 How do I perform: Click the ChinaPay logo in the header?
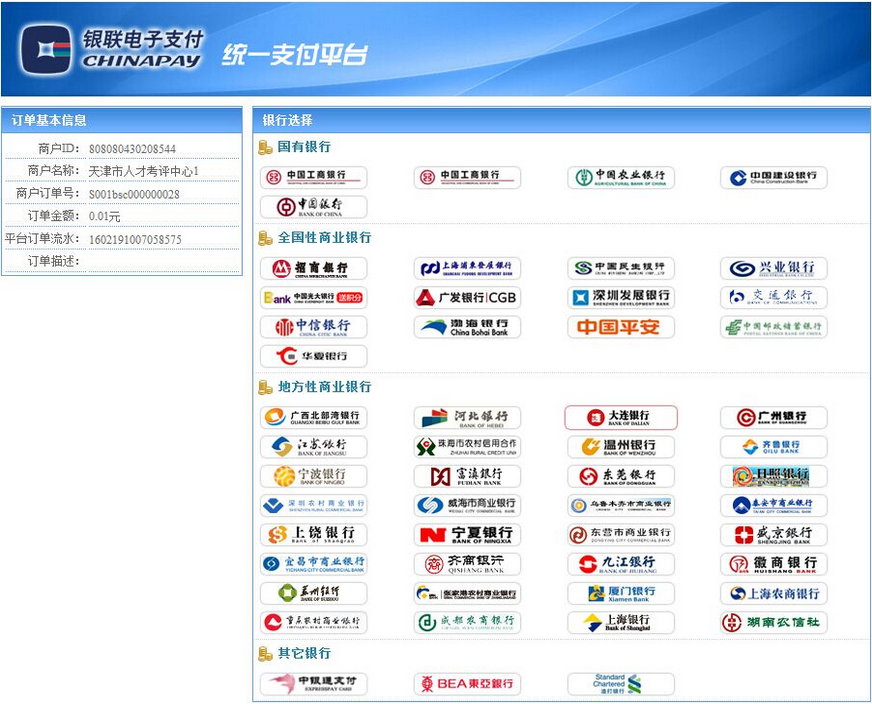tap(112, 49)
